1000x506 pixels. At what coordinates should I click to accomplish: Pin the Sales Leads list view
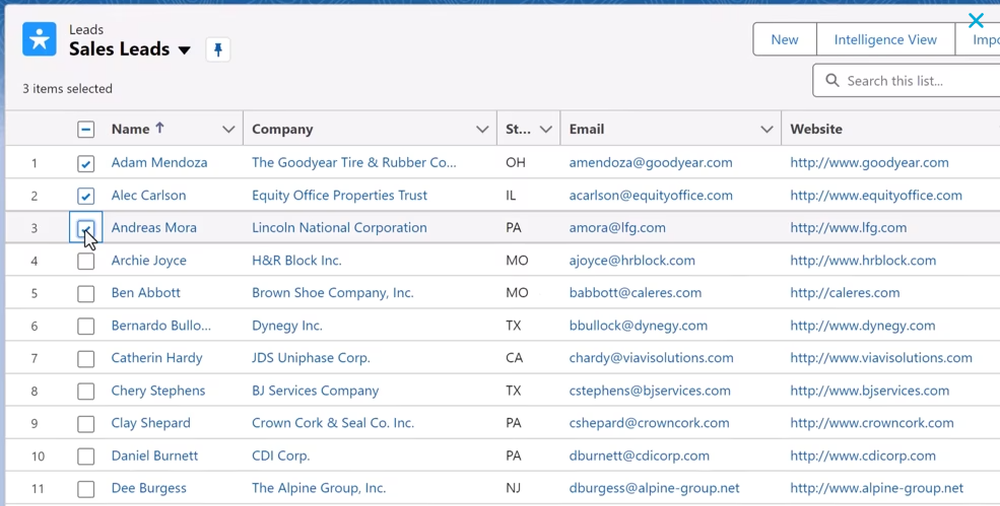point(217,49)
